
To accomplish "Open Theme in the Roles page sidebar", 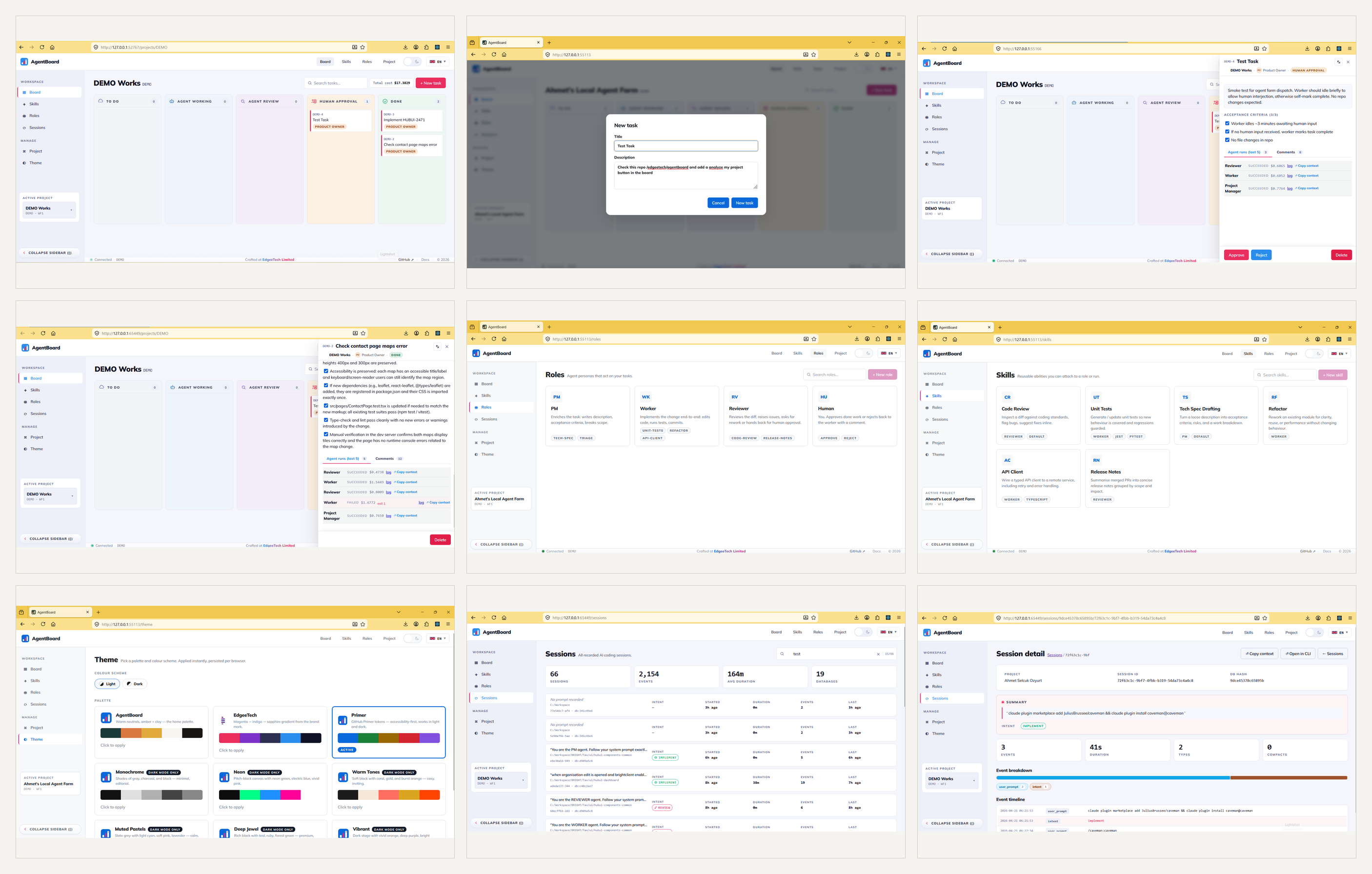I will point(488,455).
